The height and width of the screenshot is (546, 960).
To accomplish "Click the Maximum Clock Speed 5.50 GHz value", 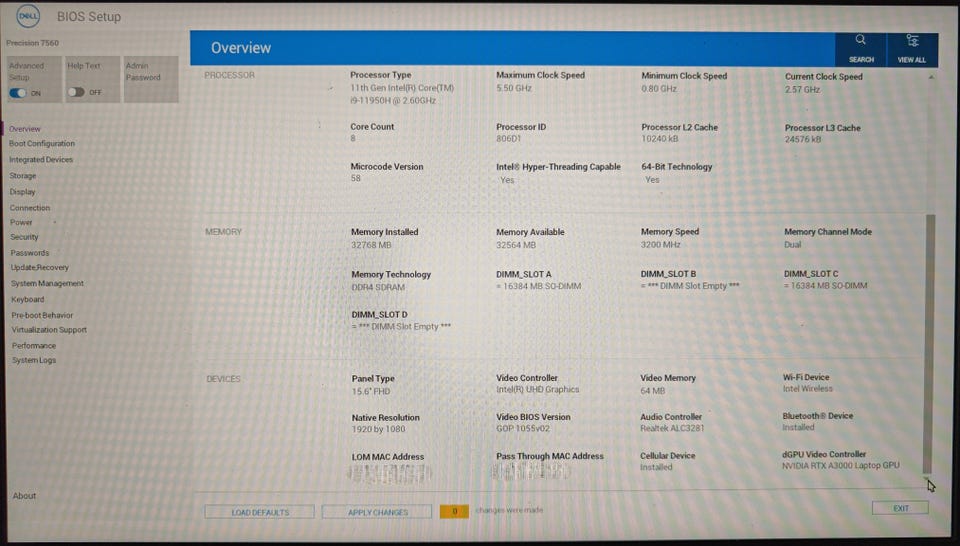I will click(x=514, y=88).
